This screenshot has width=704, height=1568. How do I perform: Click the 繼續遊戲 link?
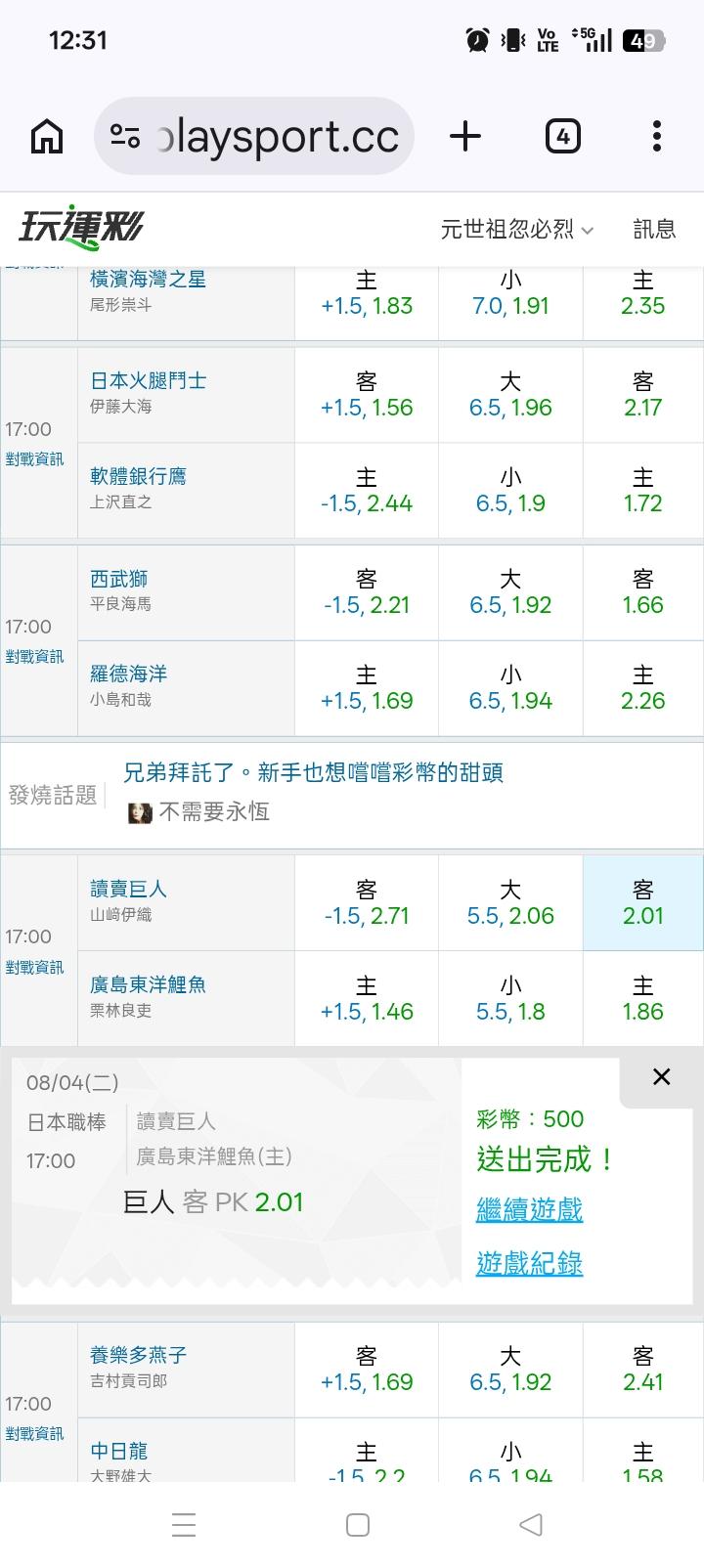(529, 1210)
